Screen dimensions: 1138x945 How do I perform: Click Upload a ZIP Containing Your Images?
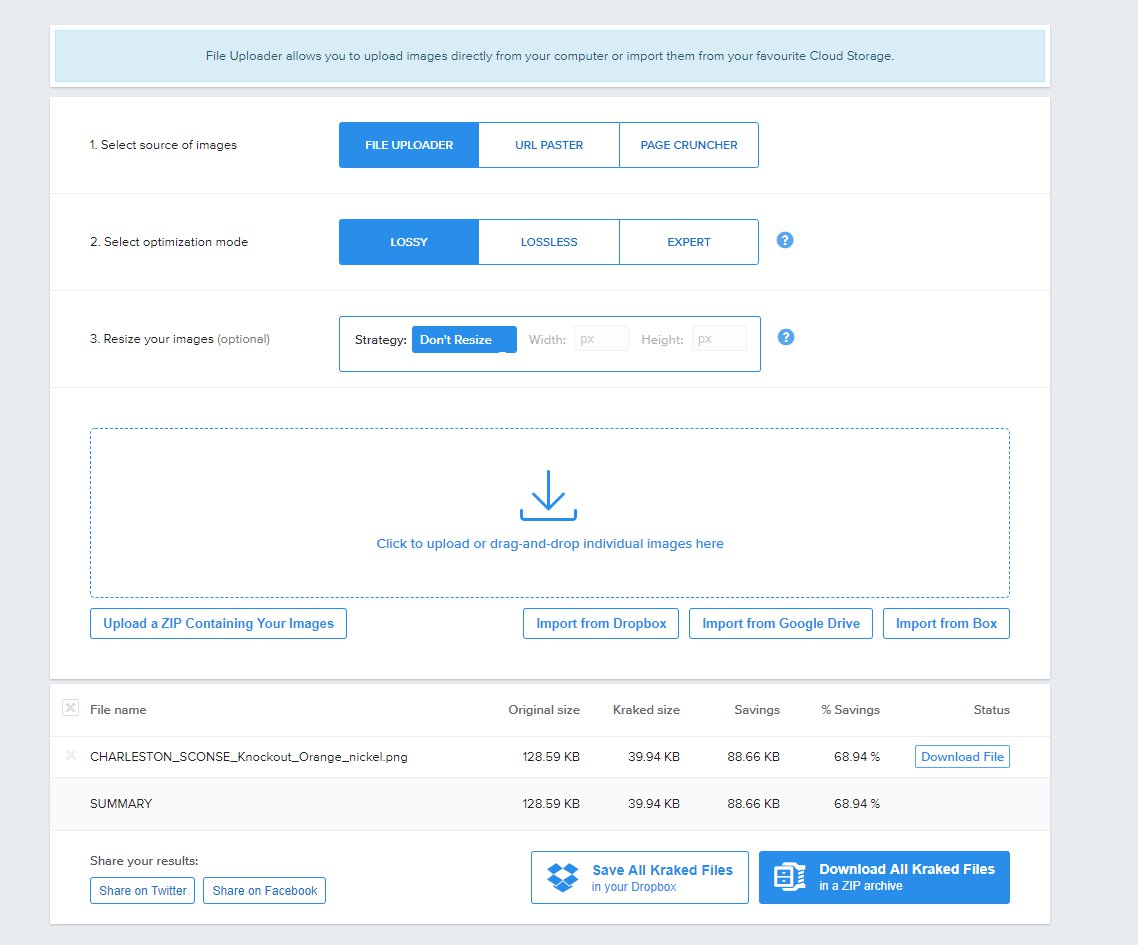click(x=218, y=623)
